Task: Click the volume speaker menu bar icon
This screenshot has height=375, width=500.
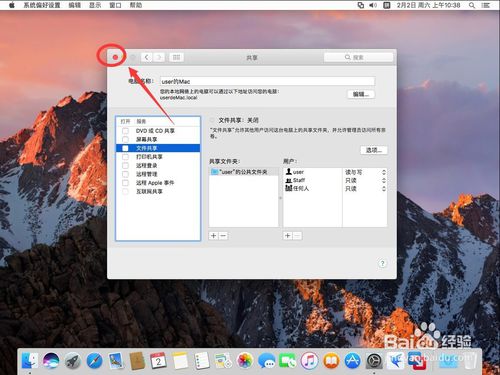Action: point(373,5)
